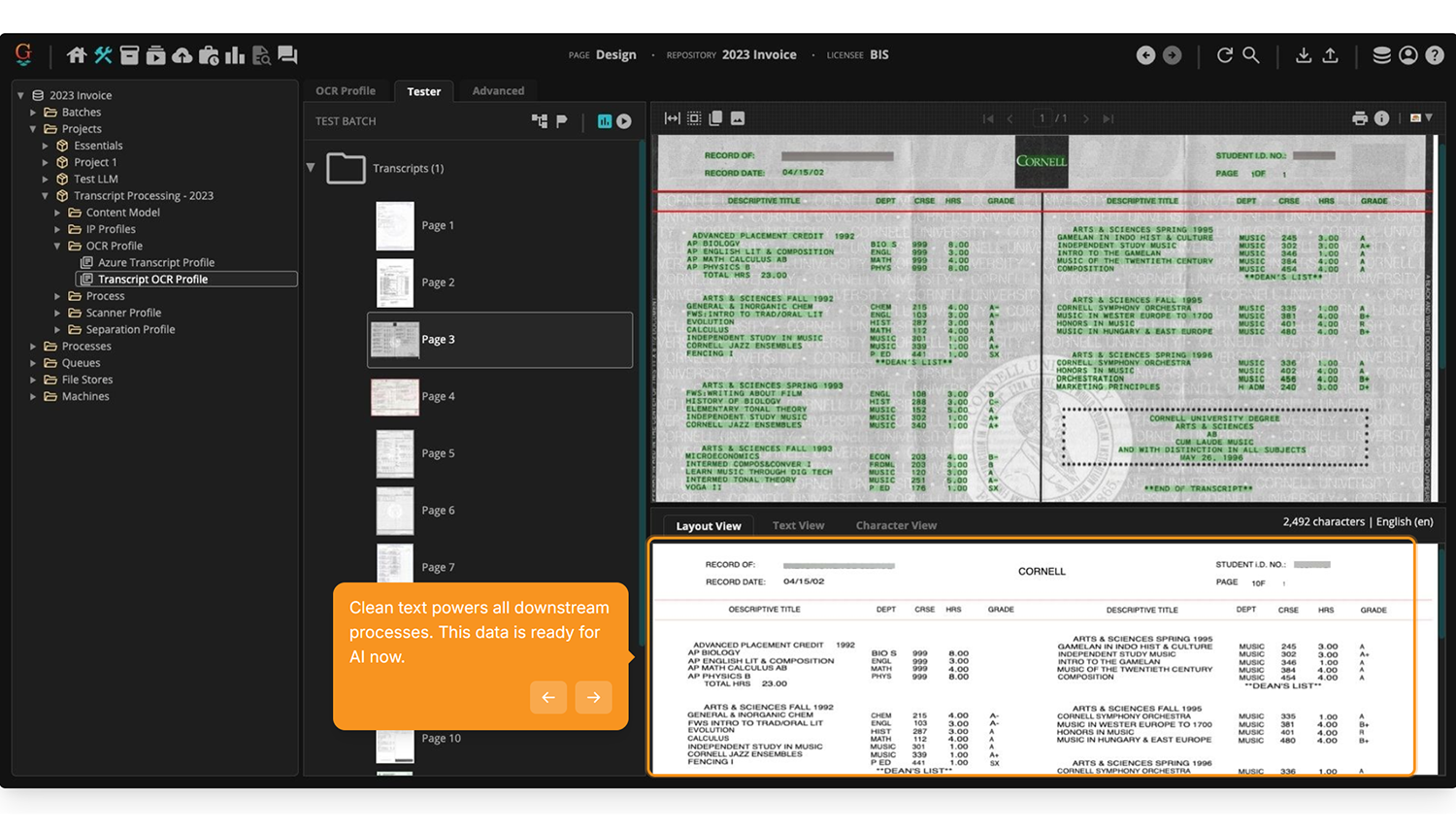The width and height of the screenshot is (1456, 831).
Task: Select Azure Transcript Profile in tree
Action: 155,262
